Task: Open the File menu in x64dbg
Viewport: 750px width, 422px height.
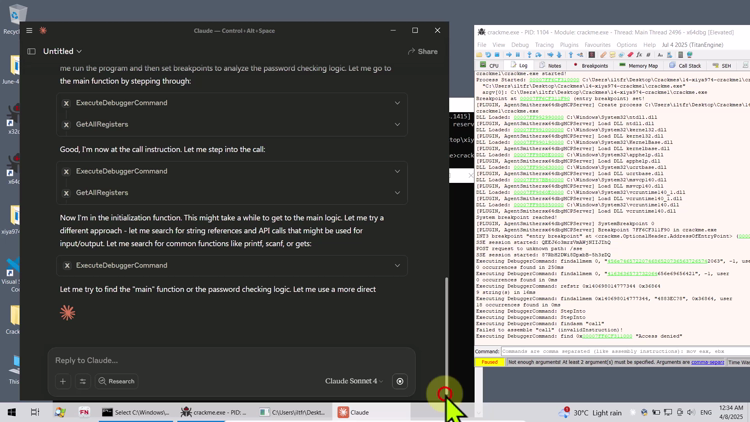Action: tap(481, 44)
